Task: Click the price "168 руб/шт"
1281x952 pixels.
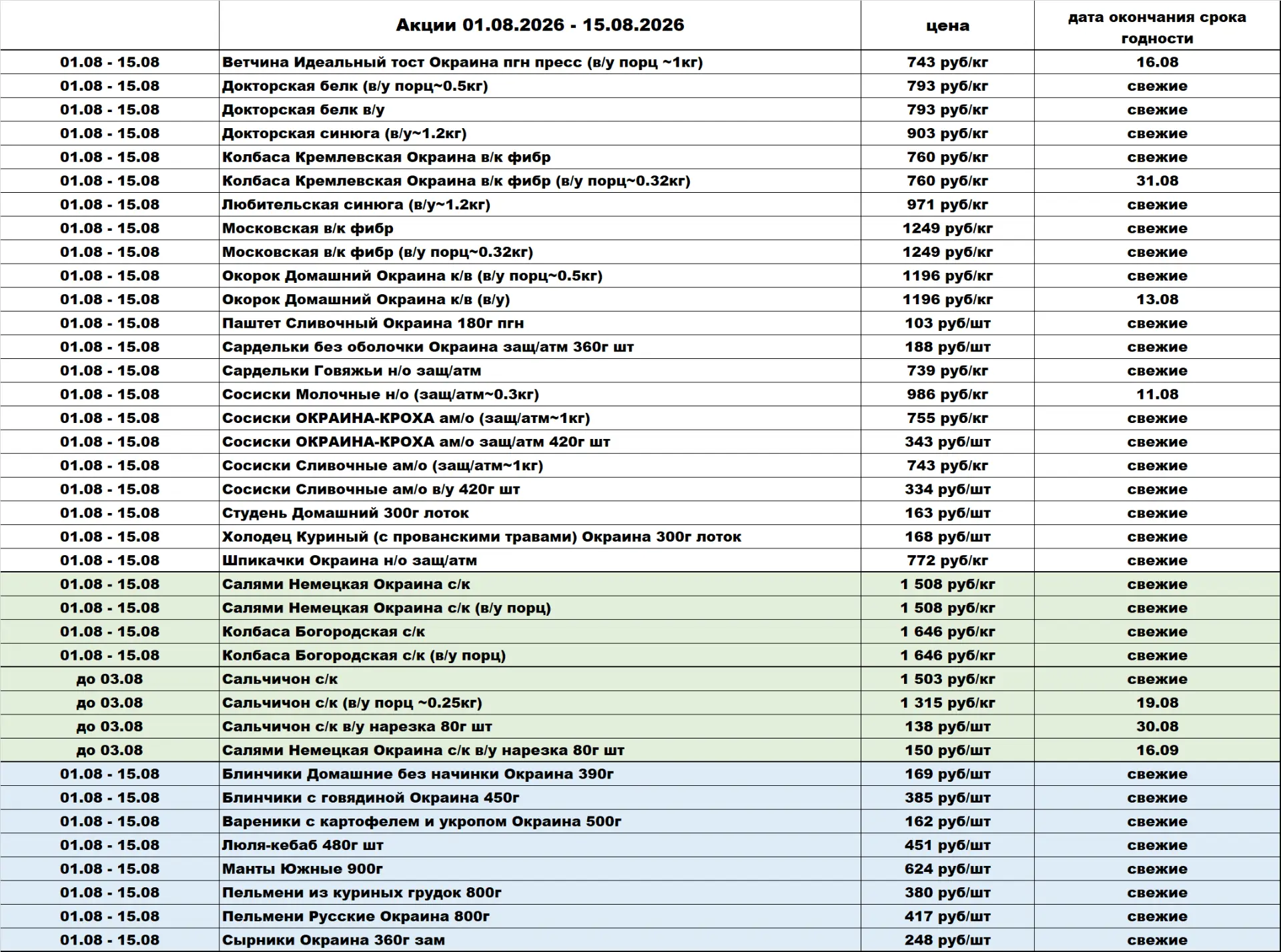Action: click(x=947, y=537)
